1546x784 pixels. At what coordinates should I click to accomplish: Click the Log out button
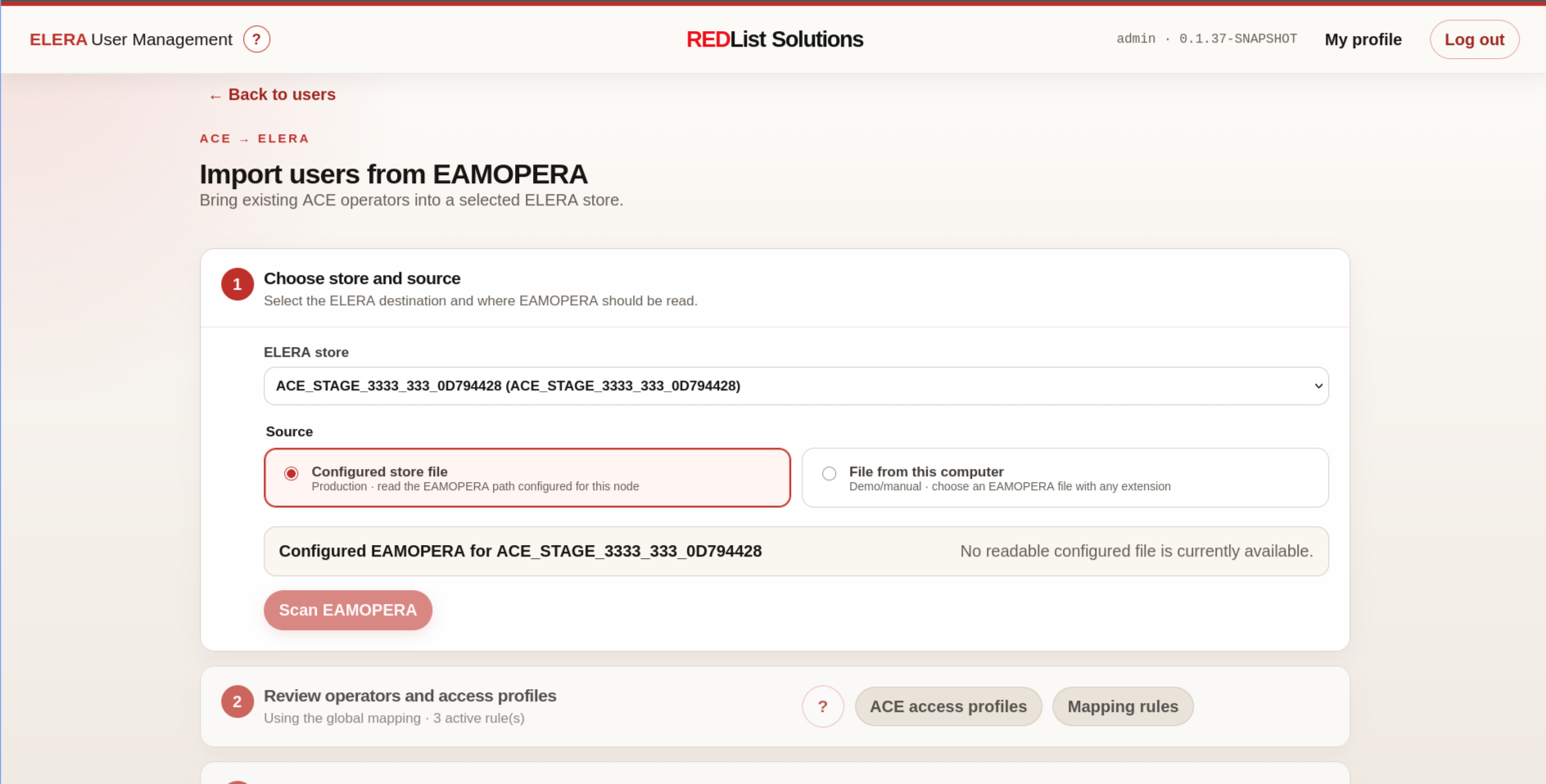click(x=1474, y=39)
